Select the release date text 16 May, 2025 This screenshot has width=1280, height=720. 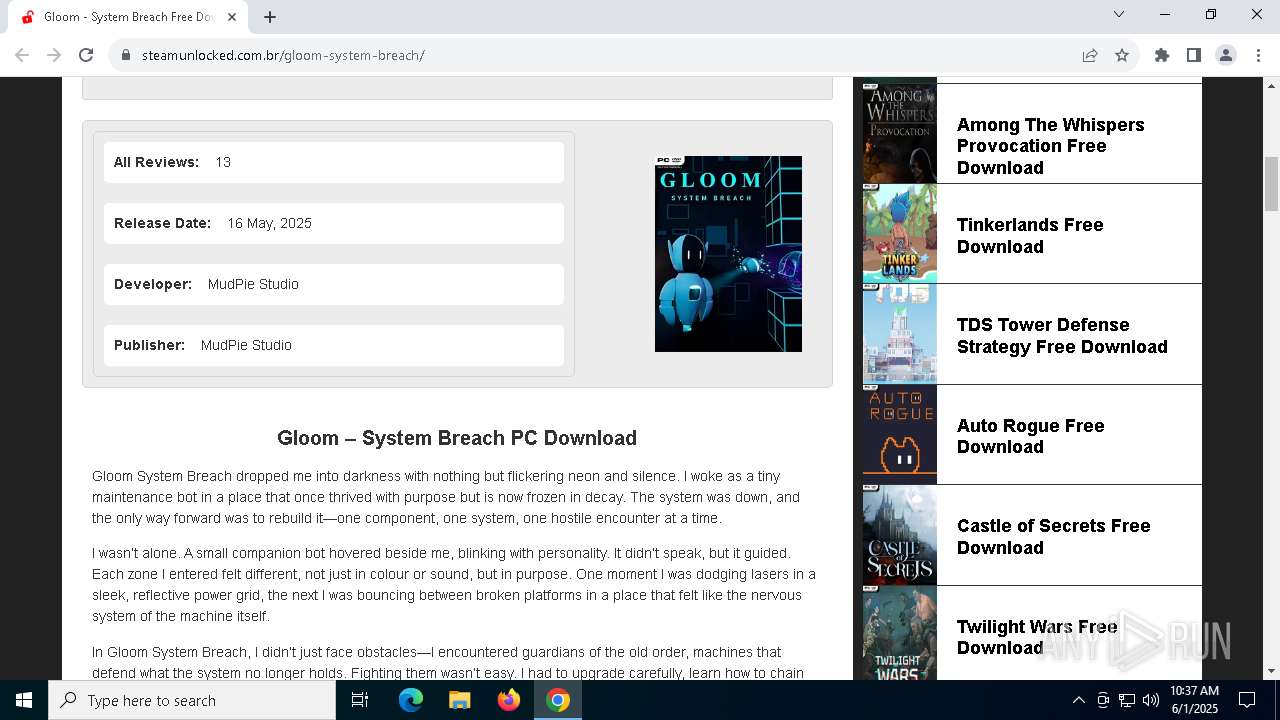(269, 223)
